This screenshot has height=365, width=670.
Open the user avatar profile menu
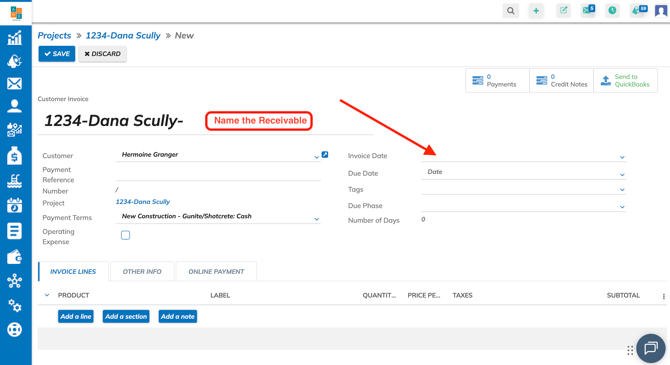[661, 10]
